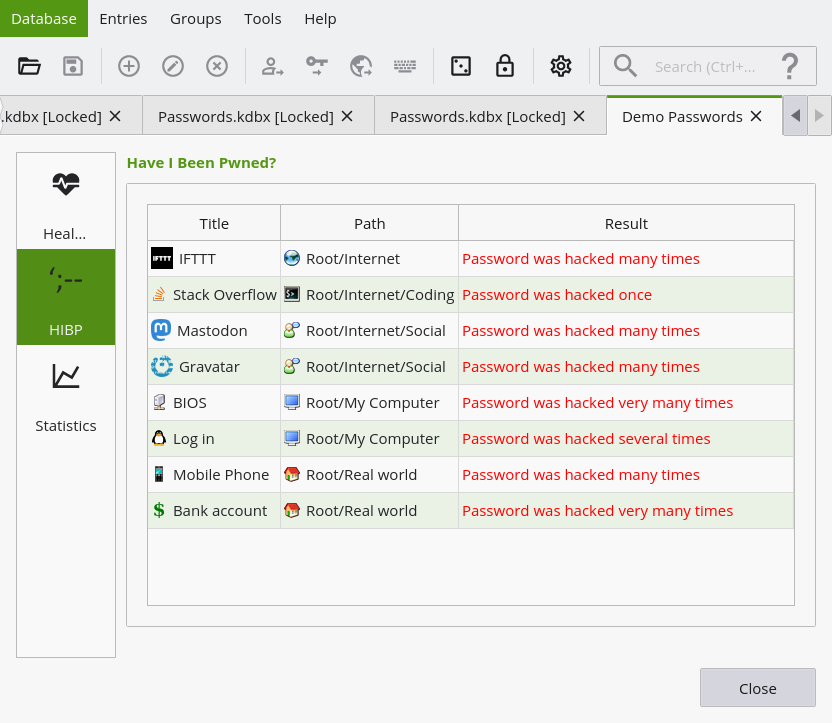The image size is (832, 723).
Task: Copy password with the key arrow icon
Action: (x=317, y=66)
